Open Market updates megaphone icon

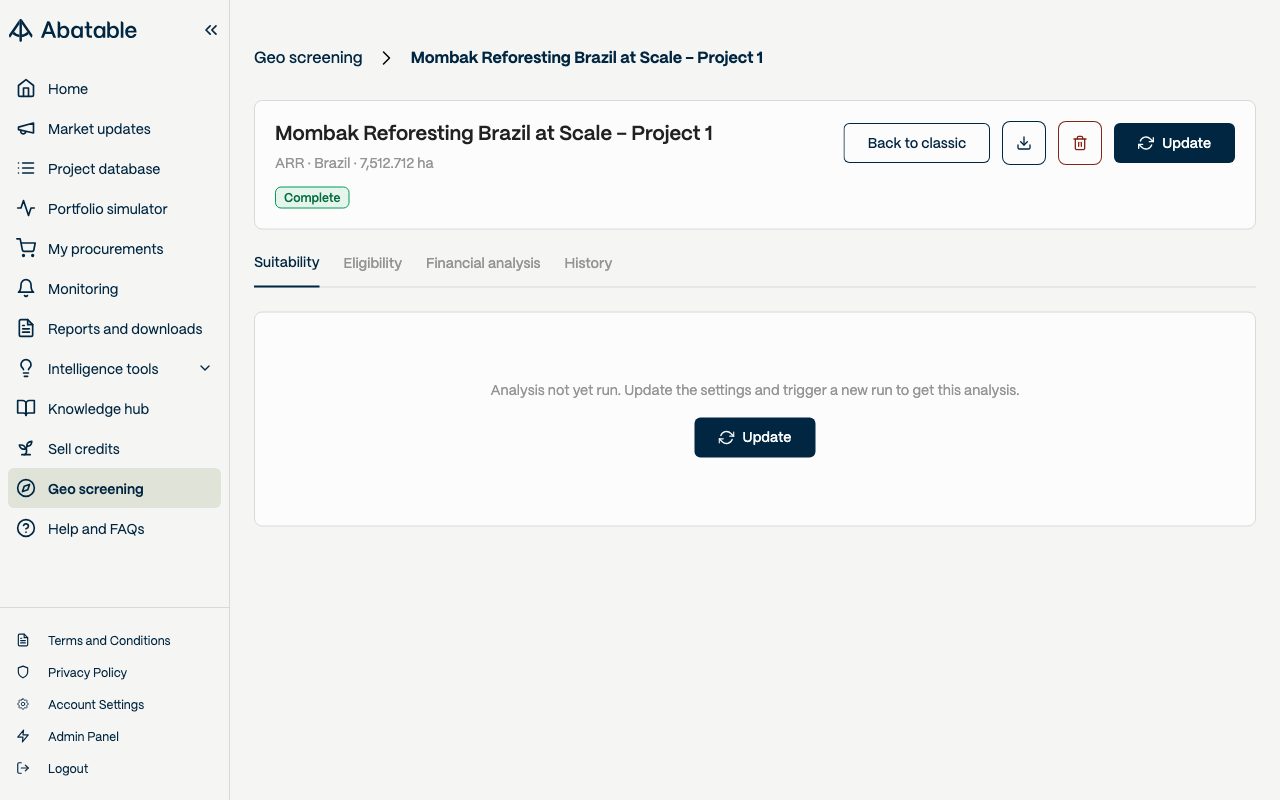pos(27,129)
